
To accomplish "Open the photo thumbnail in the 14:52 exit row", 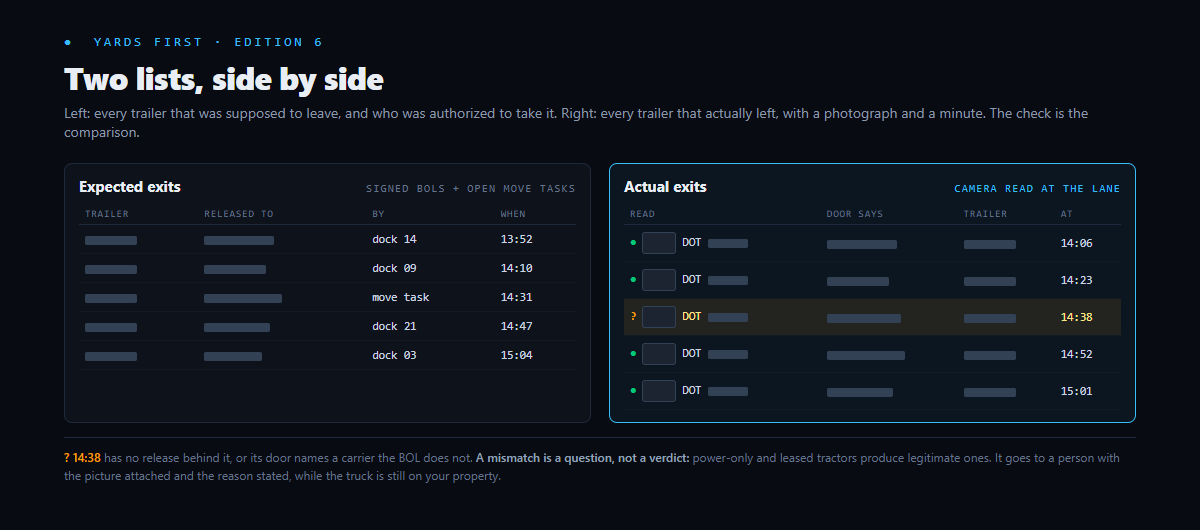I will click(x=659, y=354).
